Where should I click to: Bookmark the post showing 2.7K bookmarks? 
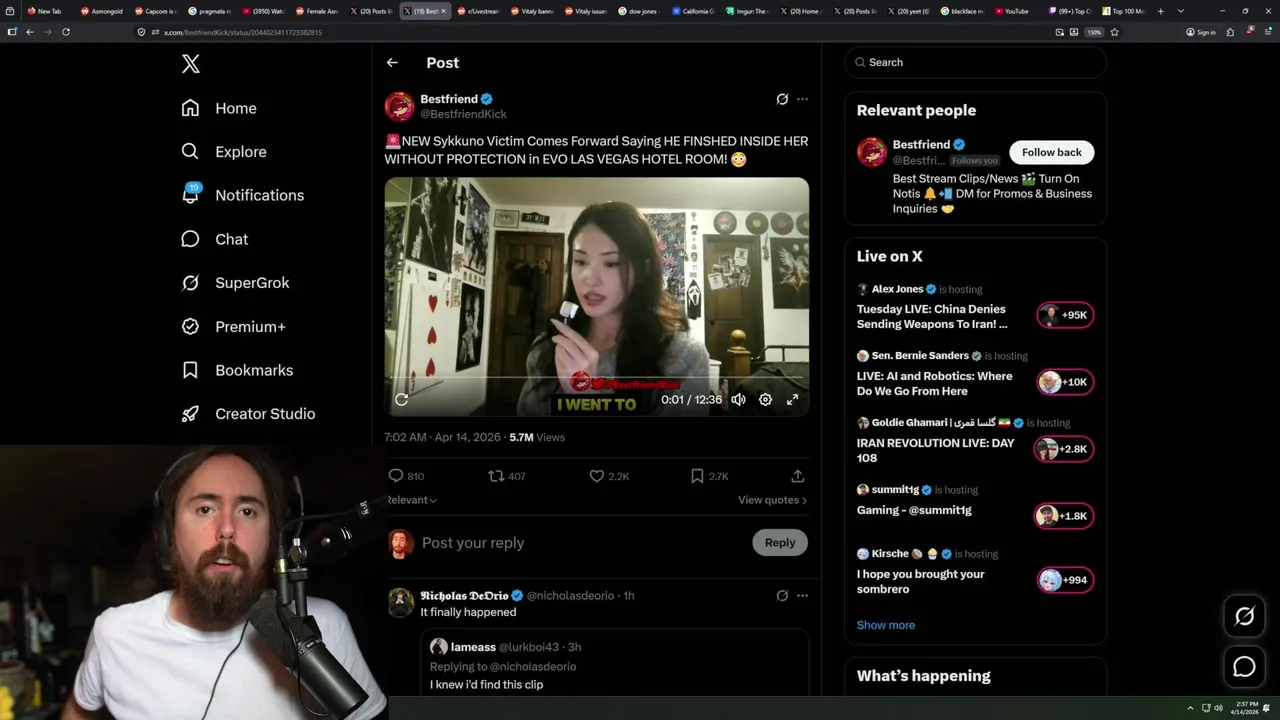point(697,476)
